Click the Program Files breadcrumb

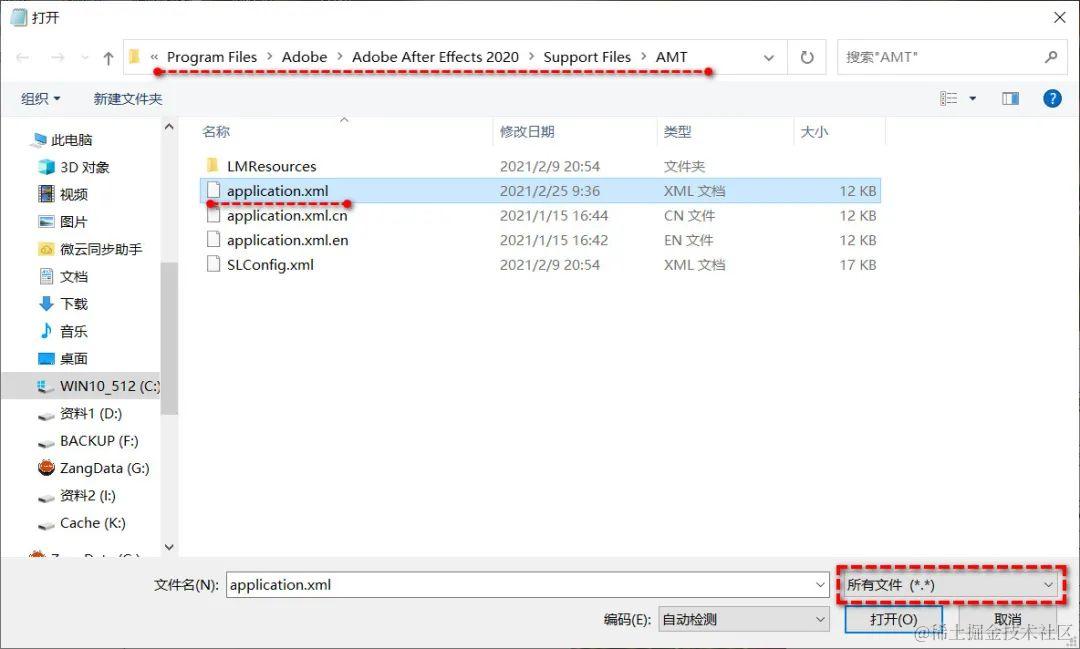pos(211,57)
